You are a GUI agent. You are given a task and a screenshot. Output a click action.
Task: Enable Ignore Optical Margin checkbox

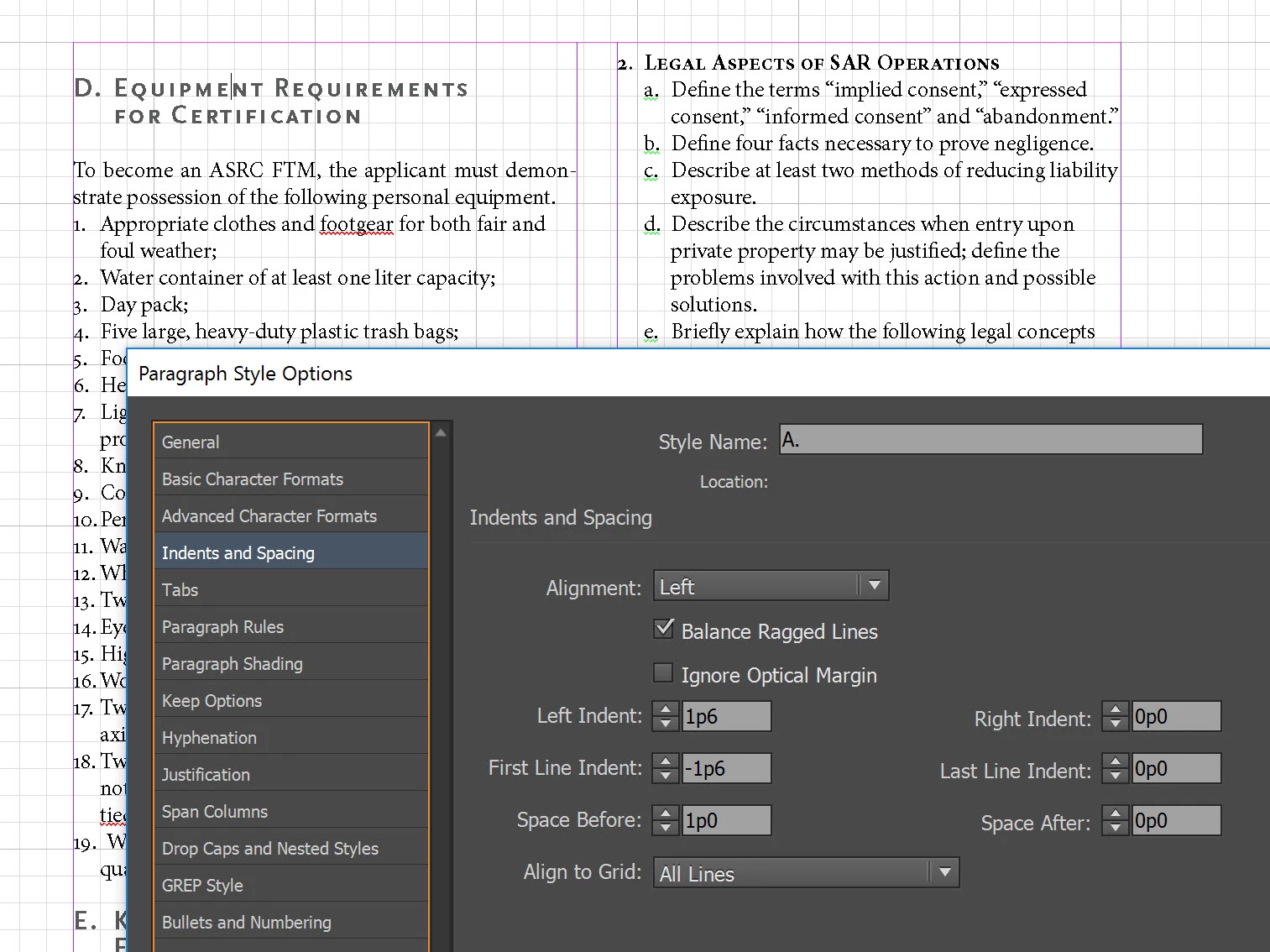[x=664, y=673]
